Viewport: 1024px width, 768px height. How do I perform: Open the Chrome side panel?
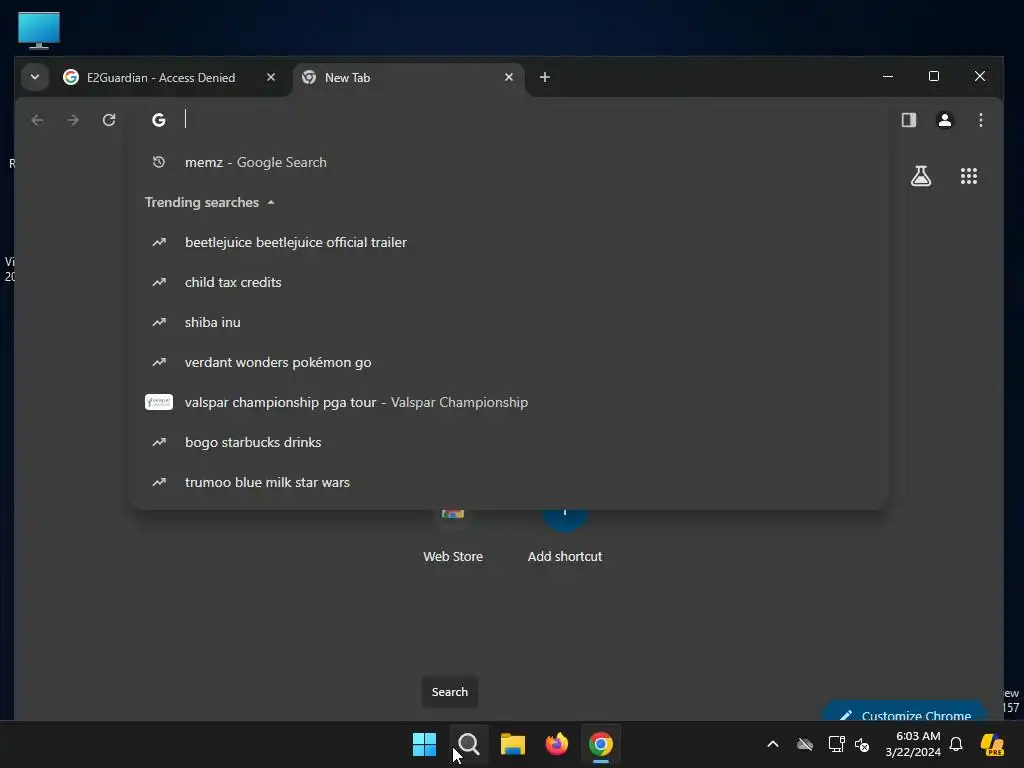[909, 120]
